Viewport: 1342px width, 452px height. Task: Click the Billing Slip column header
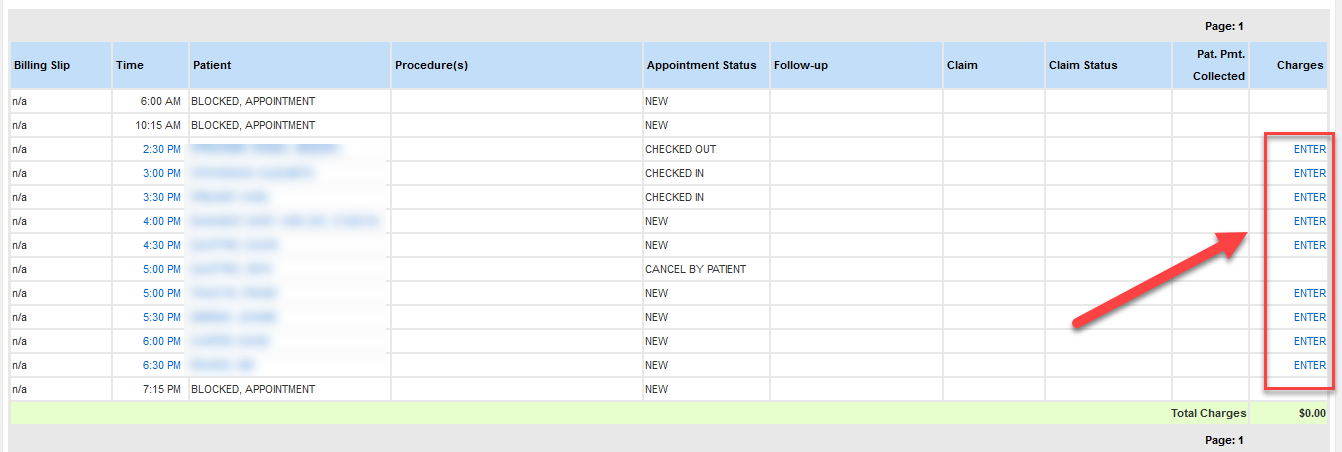click(x=42, y=65)
